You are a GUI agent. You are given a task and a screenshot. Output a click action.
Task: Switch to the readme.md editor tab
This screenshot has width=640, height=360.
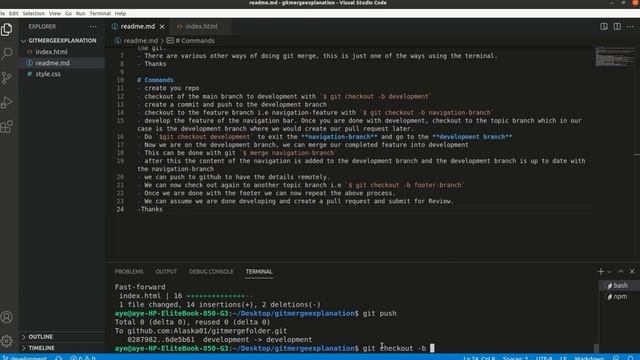point(138,27)
